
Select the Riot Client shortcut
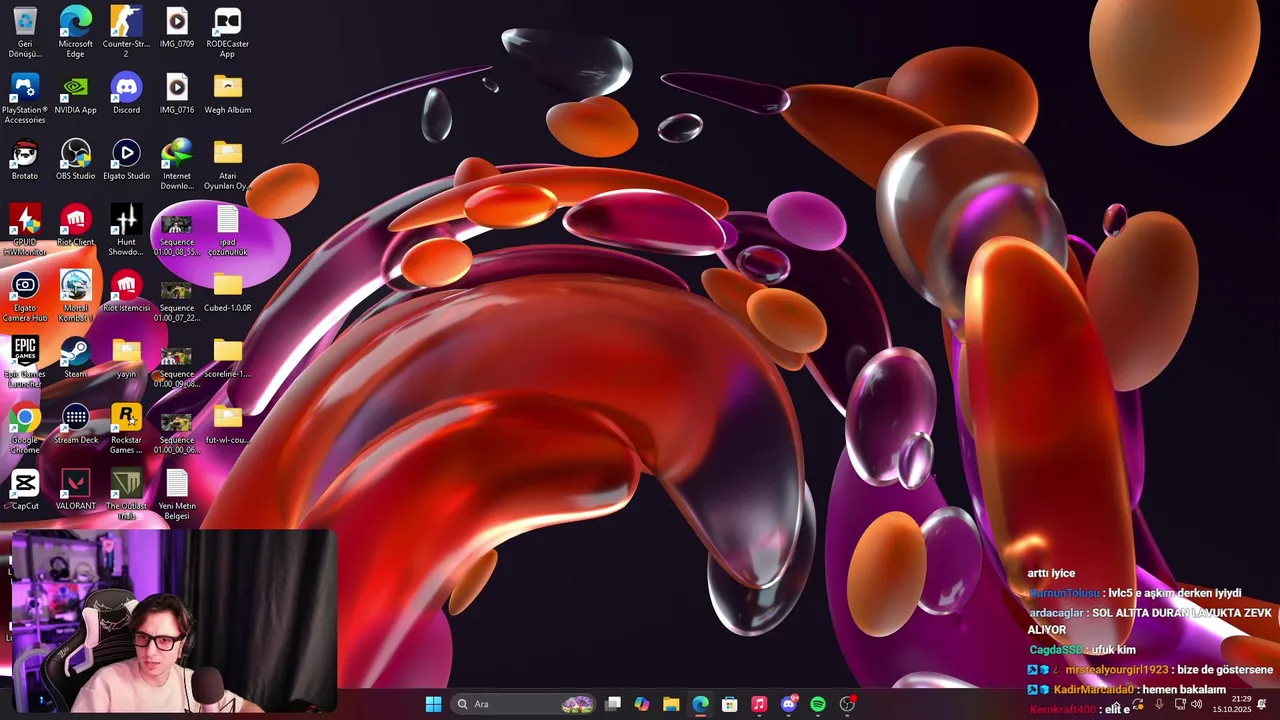point(76,225)
